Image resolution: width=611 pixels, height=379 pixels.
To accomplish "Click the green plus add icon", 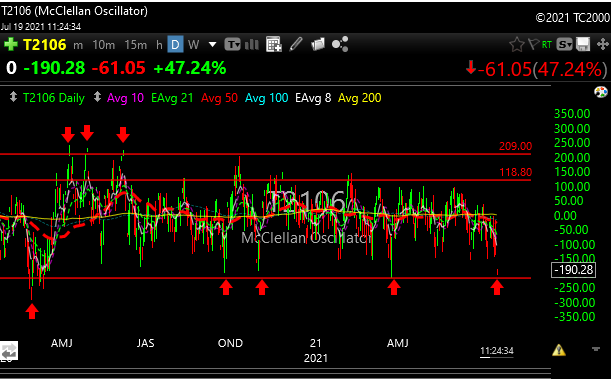I will pyautogui.click(x=11, y=44).
